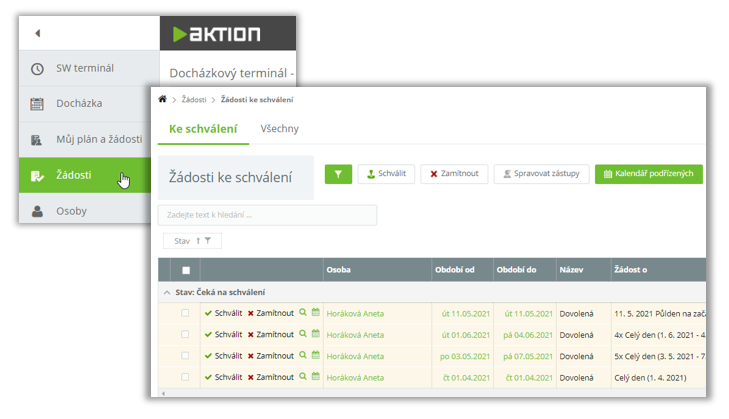Click calendar icon in the 01.04.2021 request row
This screenshot has height=419, width=729.
click(315, 377)
